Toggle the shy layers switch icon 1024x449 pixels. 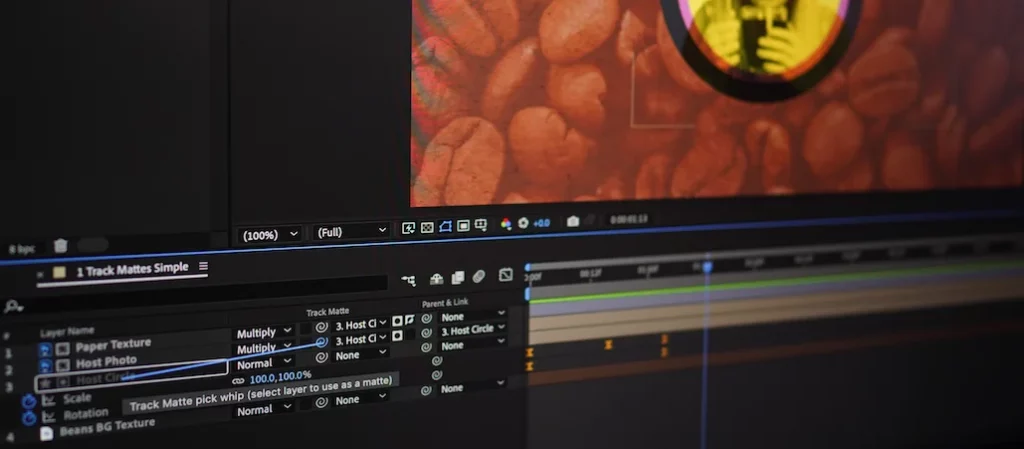point(436,279)
